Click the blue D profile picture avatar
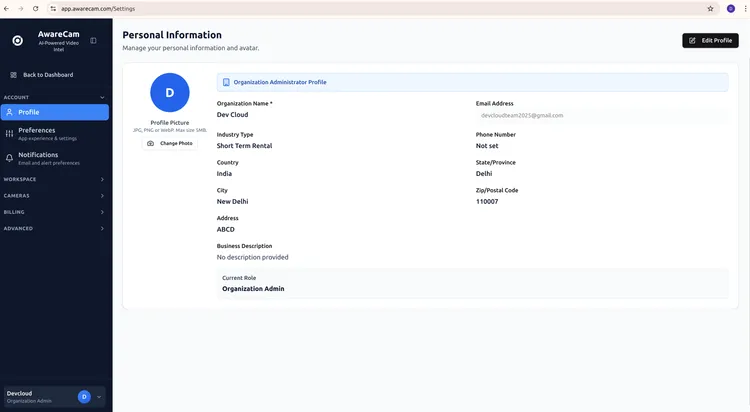Viewport: 750px width, 412px height. point(170,92)
